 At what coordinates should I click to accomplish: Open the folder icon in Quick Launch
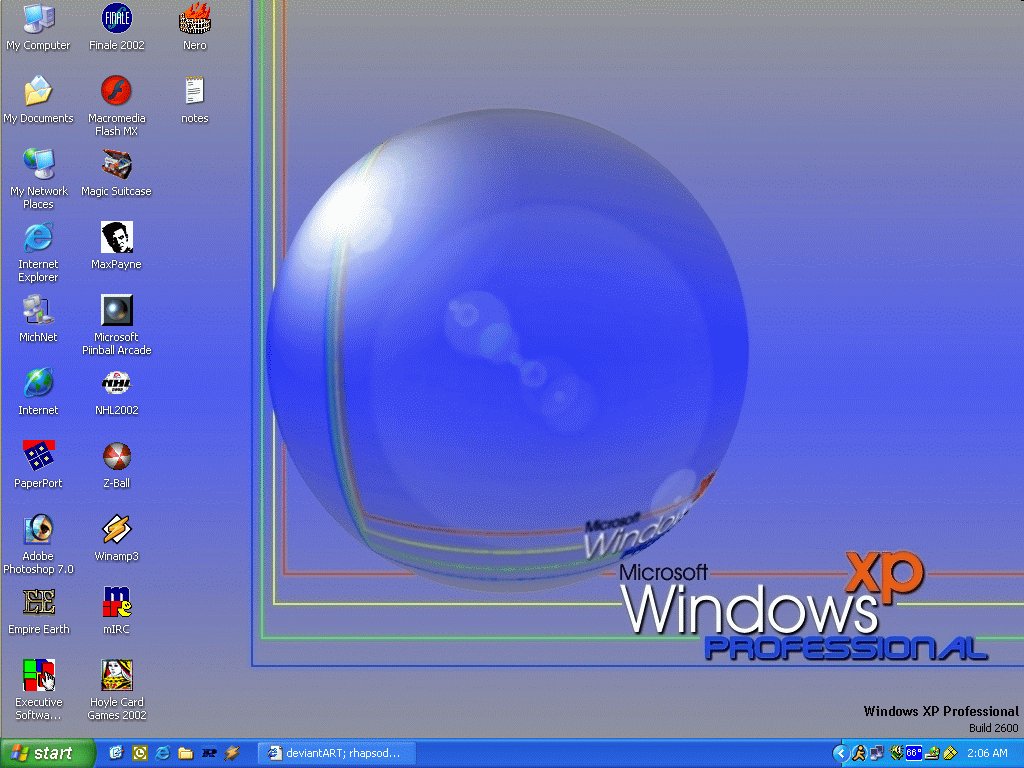[x=186, y=753]
